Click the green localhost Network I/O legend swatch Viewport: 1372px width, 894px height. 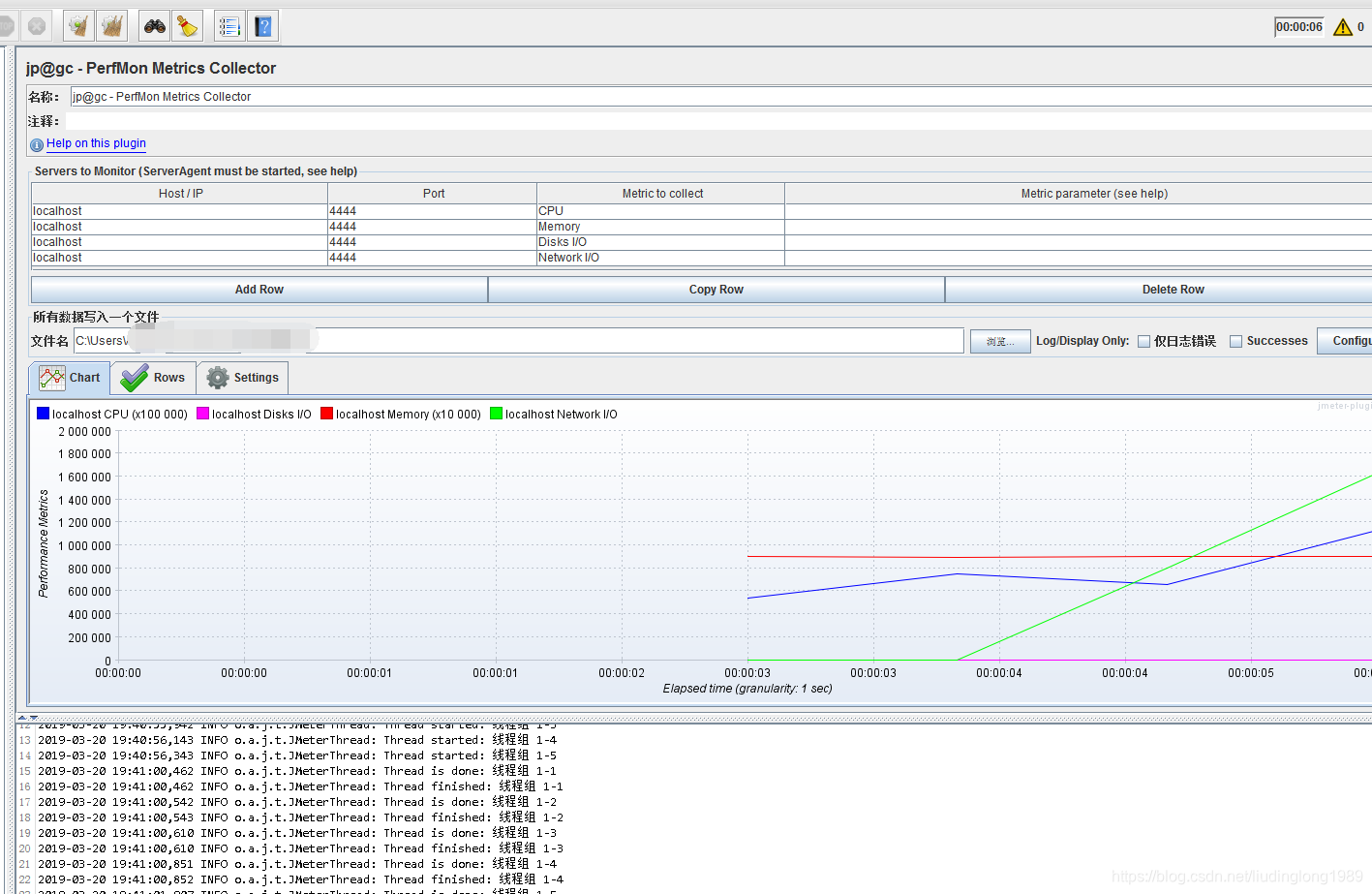pyautogui.click(x=496, y=414)
